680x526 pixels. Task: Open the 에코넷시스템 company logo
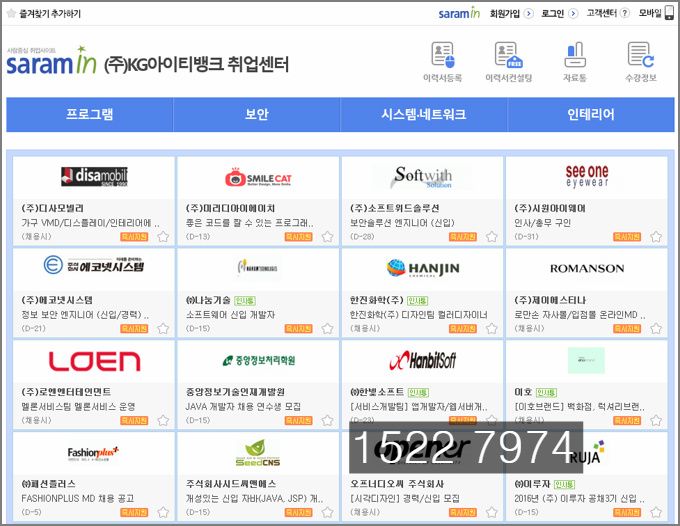pos(94,265)
